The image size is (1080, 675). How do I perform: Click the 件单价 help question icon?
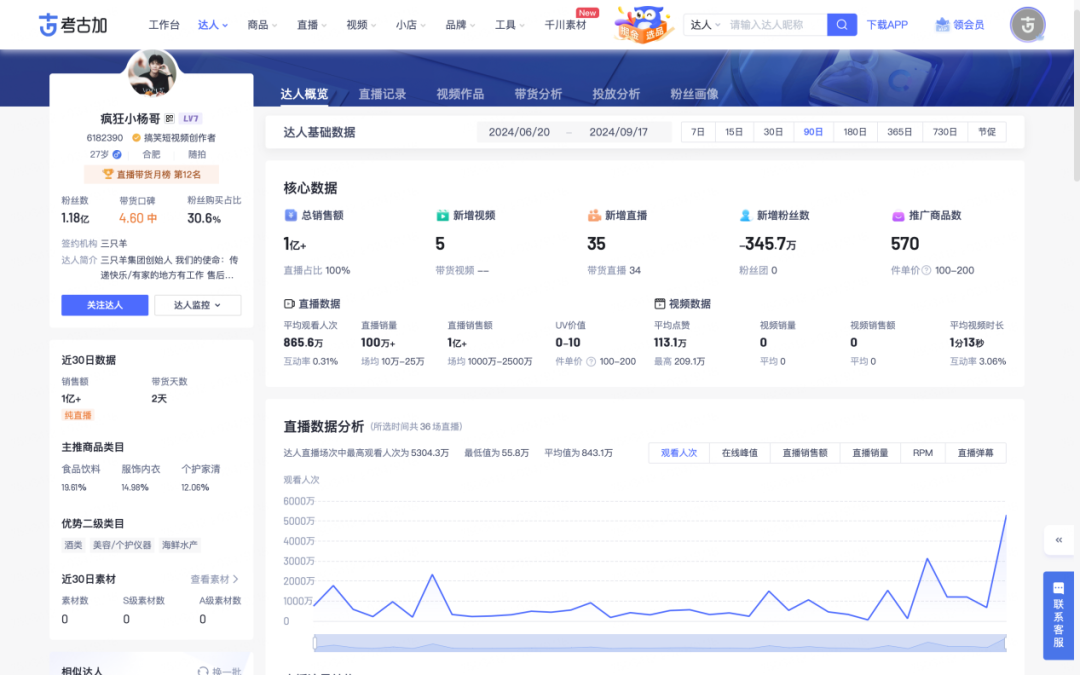(926, 270)
